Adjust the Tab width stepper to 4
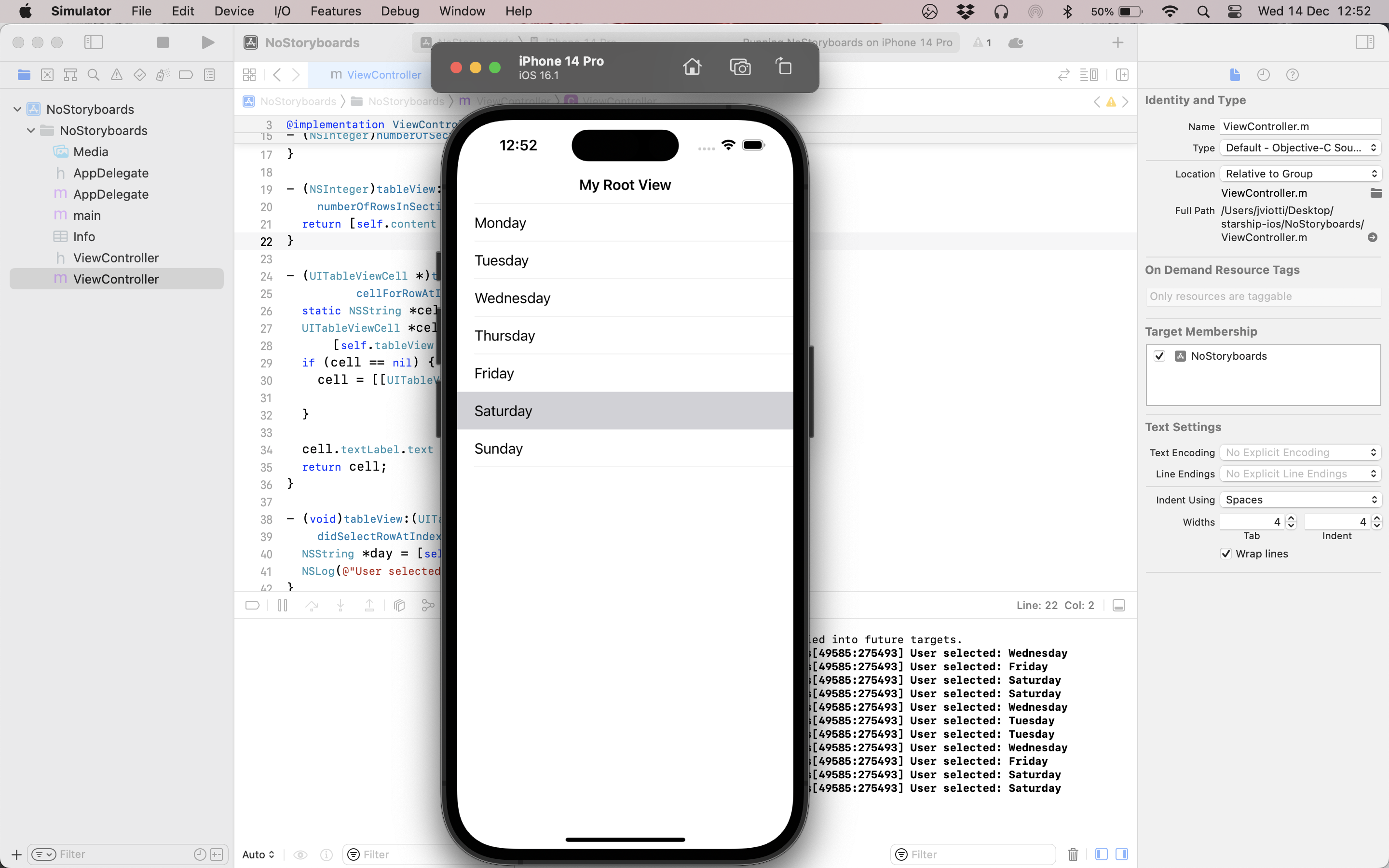 pos(1291,521)
